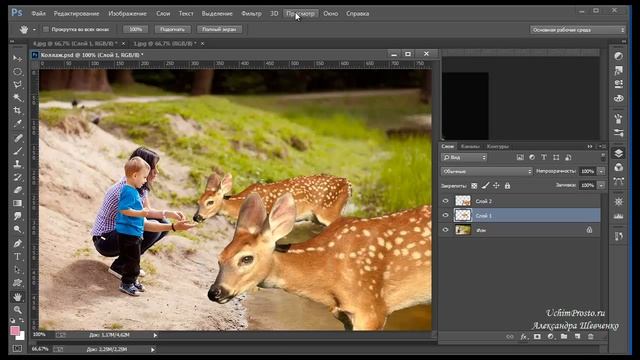Open the opacity slider arrow
640x360 pixels.
(602, 171)
